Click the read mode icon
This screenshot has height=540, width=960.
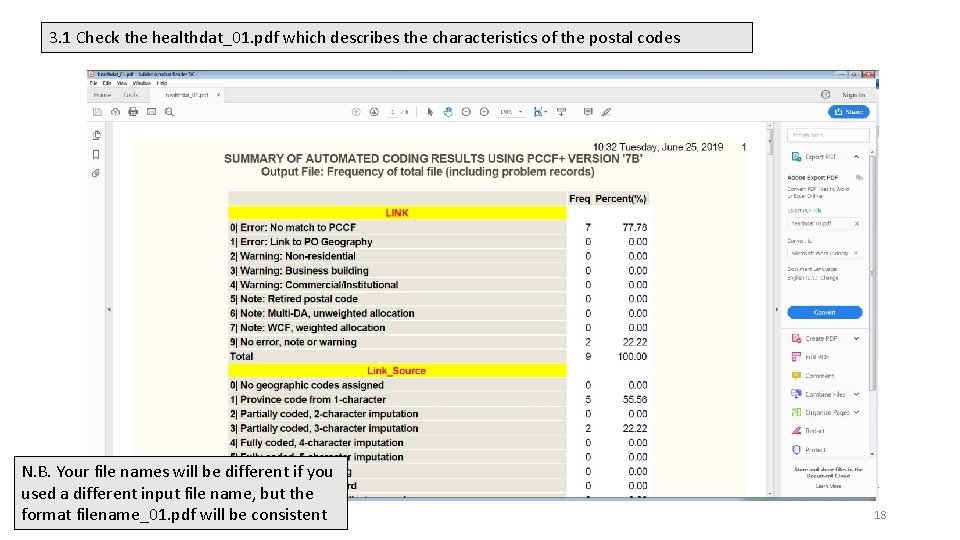pyautogui.click(x=561, y=112)
